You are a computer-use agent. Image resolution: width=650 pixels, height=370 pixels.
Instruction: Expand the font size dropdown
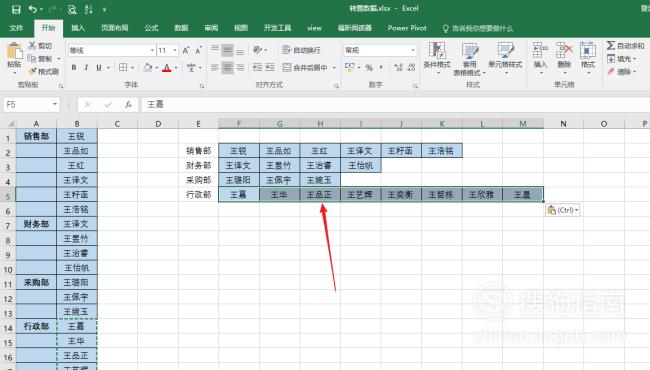tap(175, 50)
